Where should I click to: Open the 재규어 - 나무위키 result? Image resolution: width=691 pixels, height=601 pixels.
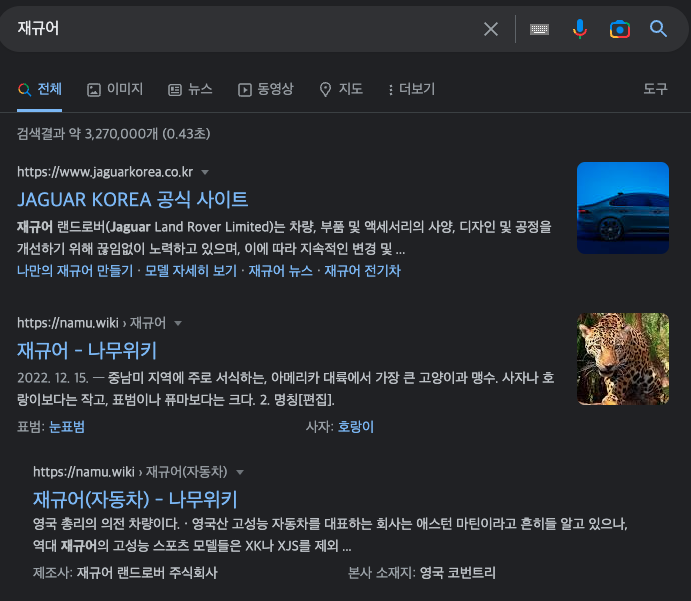pyautogui.click(x=87, y=350)
